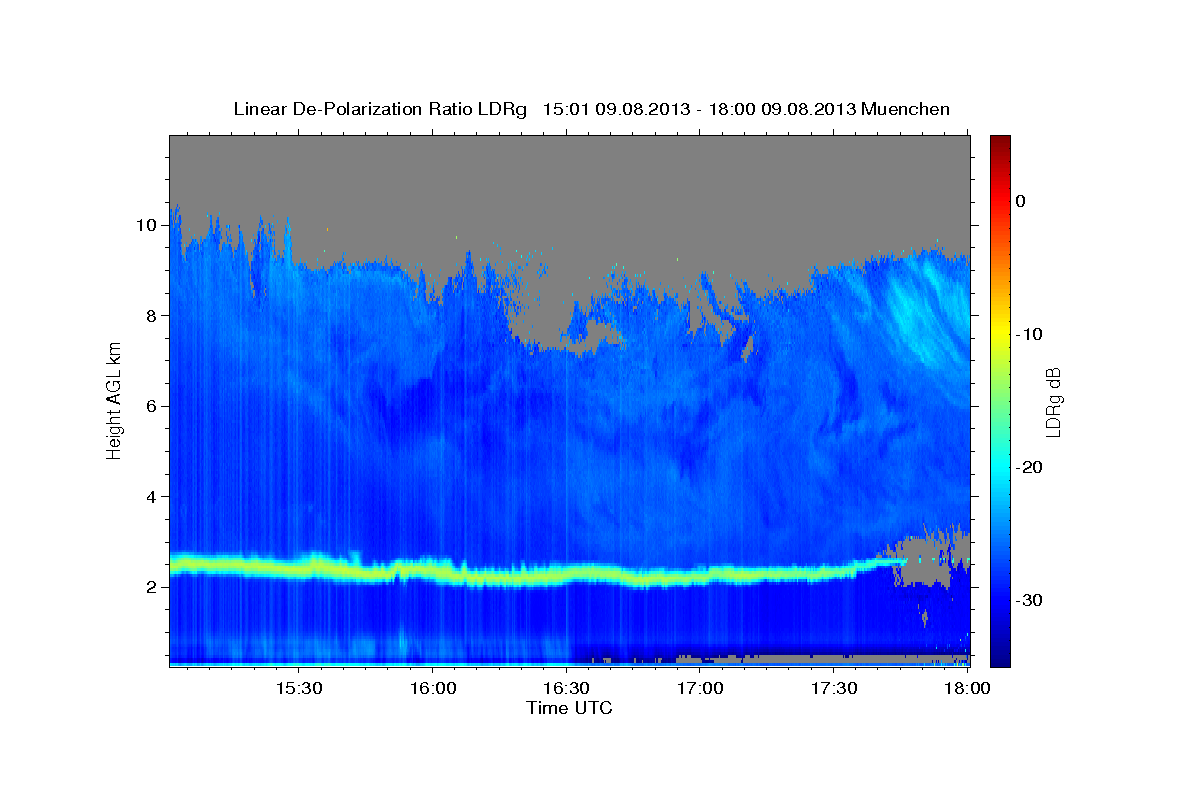Click the colorbar value 0

point(1020,201)
